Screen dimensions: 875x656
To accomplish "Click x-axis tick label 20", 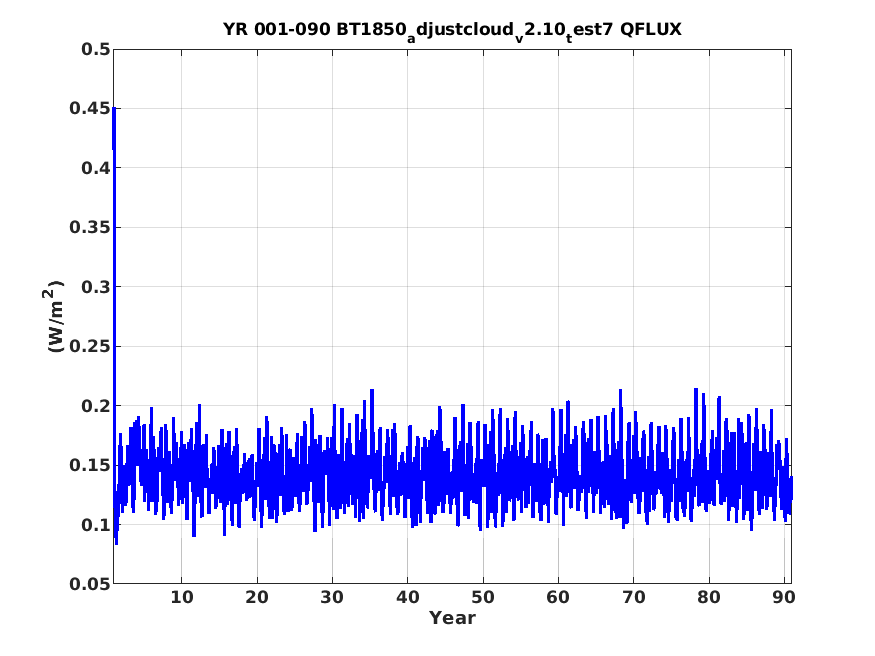I will click(x=257, y=597).
